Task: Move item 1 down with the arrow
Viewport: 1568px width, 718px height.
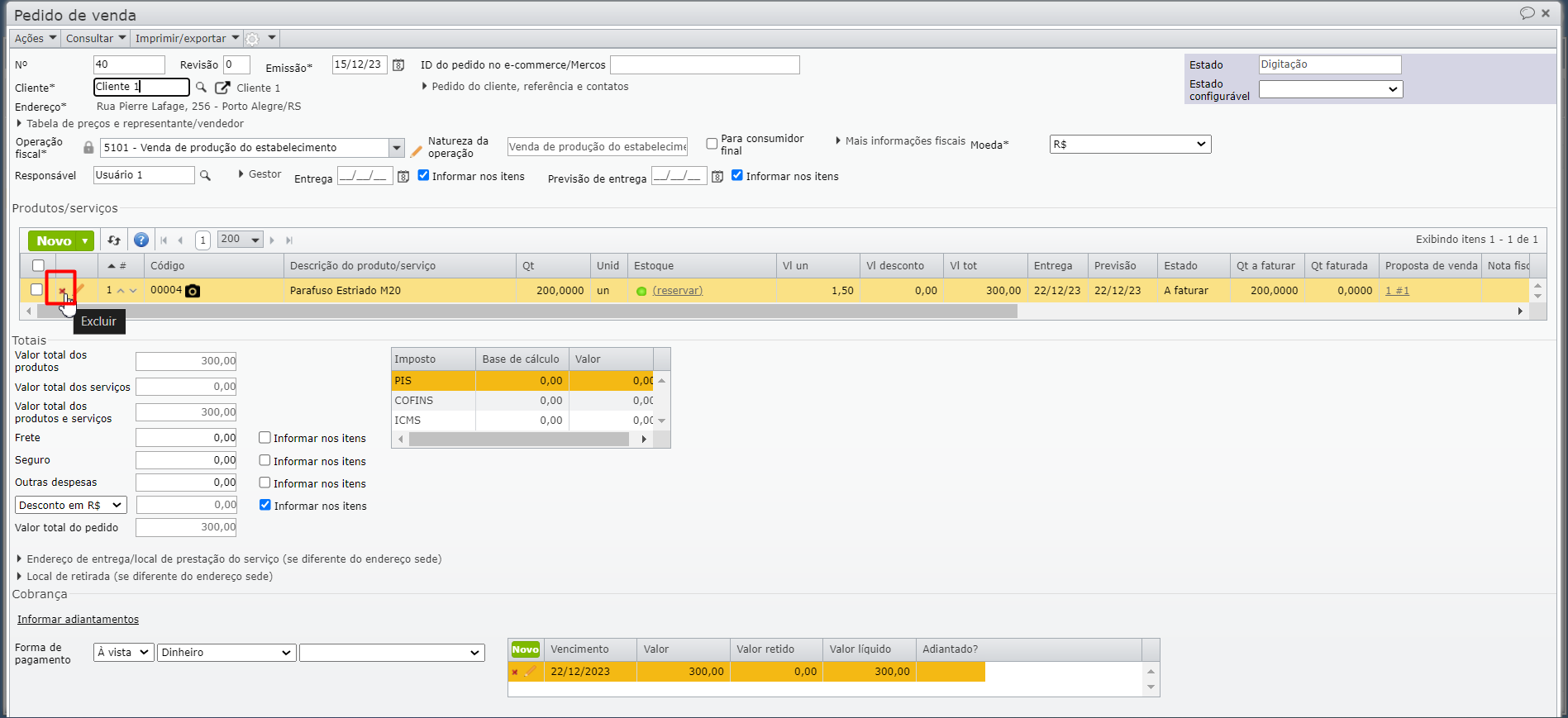Action: [x=133, y=291]
